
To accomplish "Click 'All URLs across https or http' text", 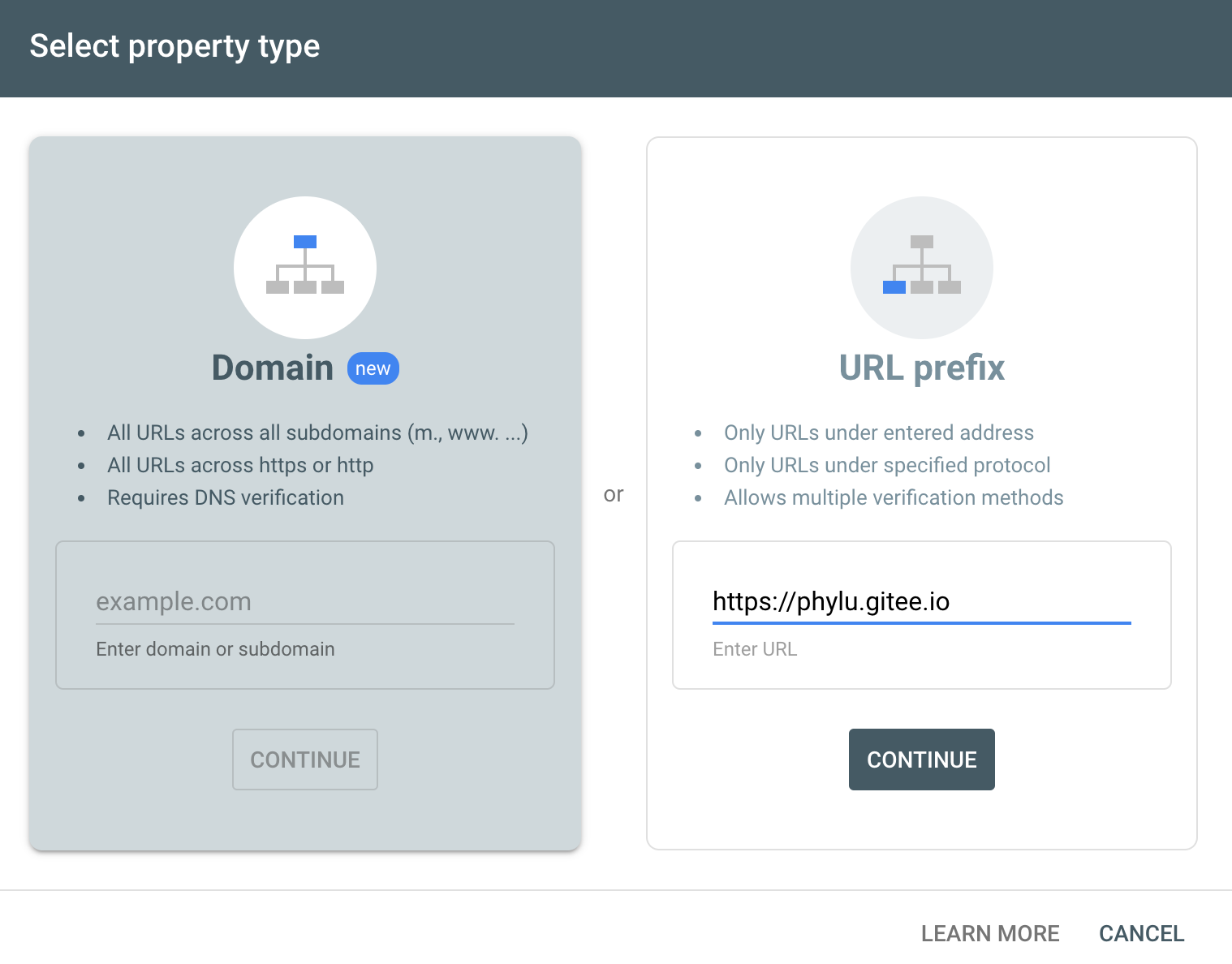I will pyautogui.click(x=240, y=465).
